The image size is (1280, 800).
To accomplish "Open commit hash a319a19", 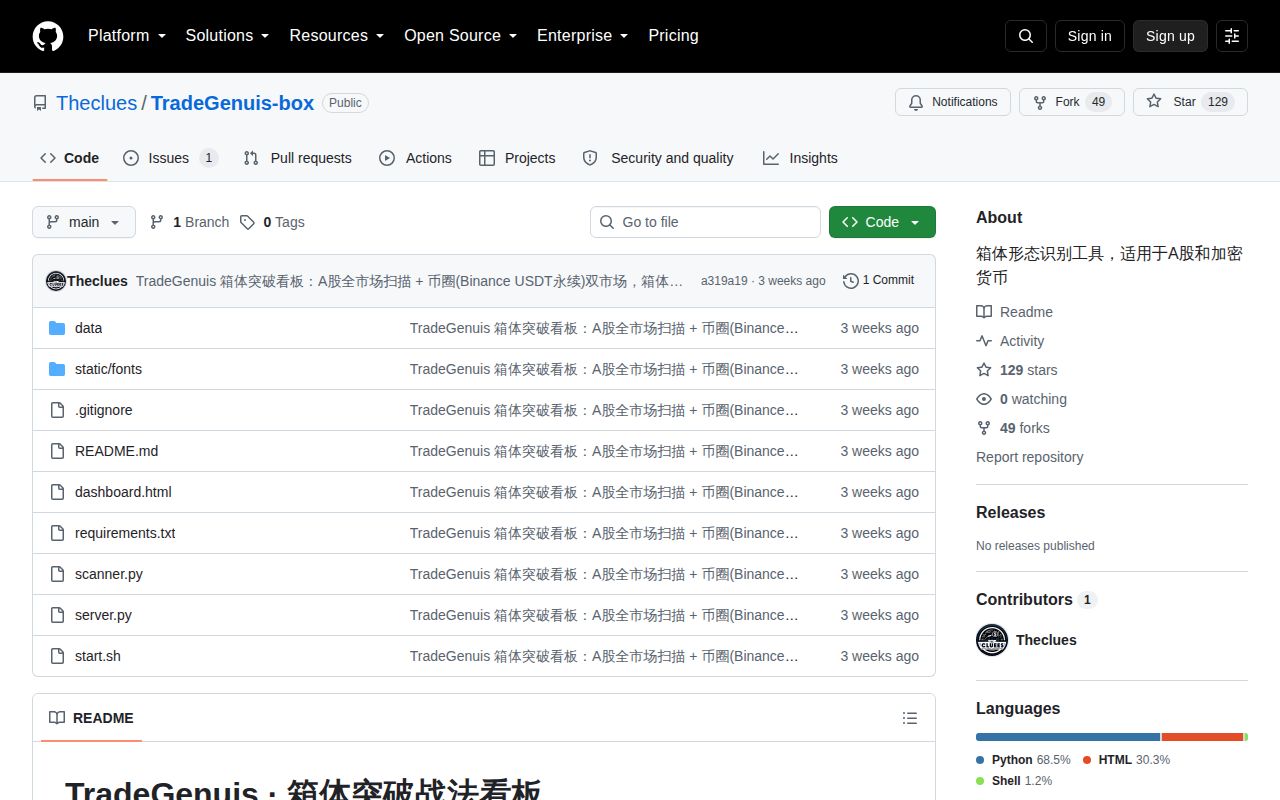I will pos(724,281).
